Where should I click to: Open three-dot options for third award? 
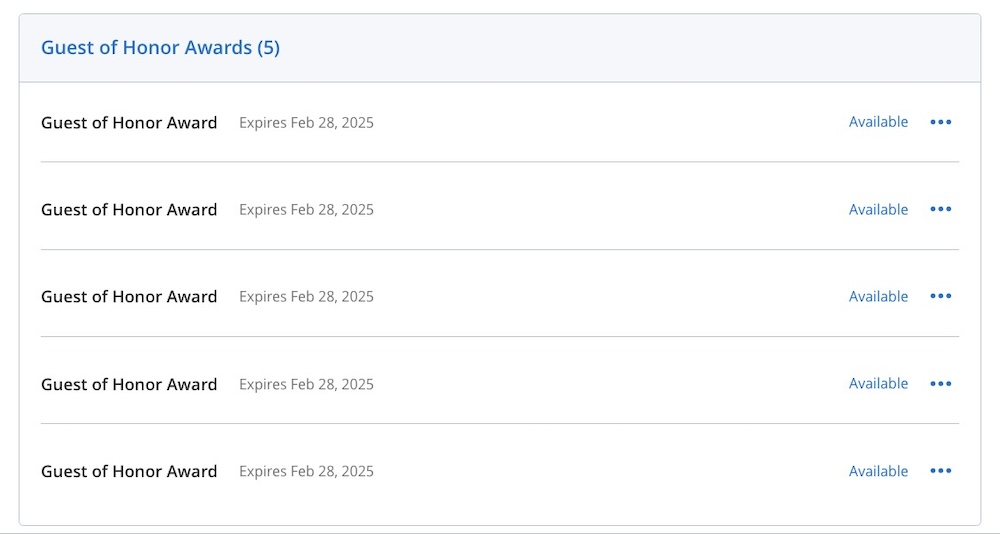click(941, 296)
